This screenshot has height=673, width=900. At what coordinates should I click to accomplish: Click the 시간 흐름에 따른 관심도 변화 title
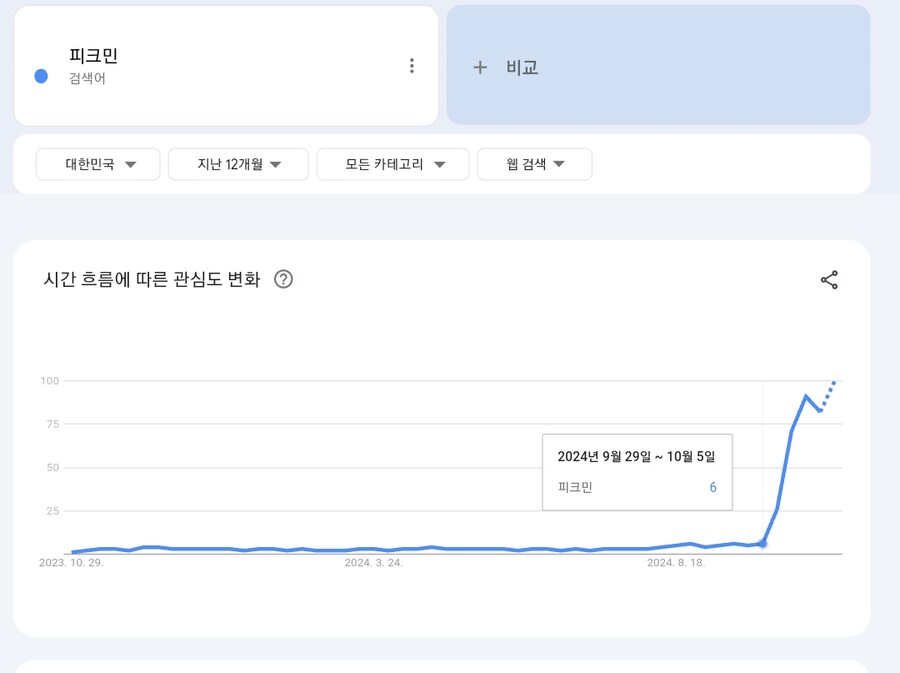(152, 280)
